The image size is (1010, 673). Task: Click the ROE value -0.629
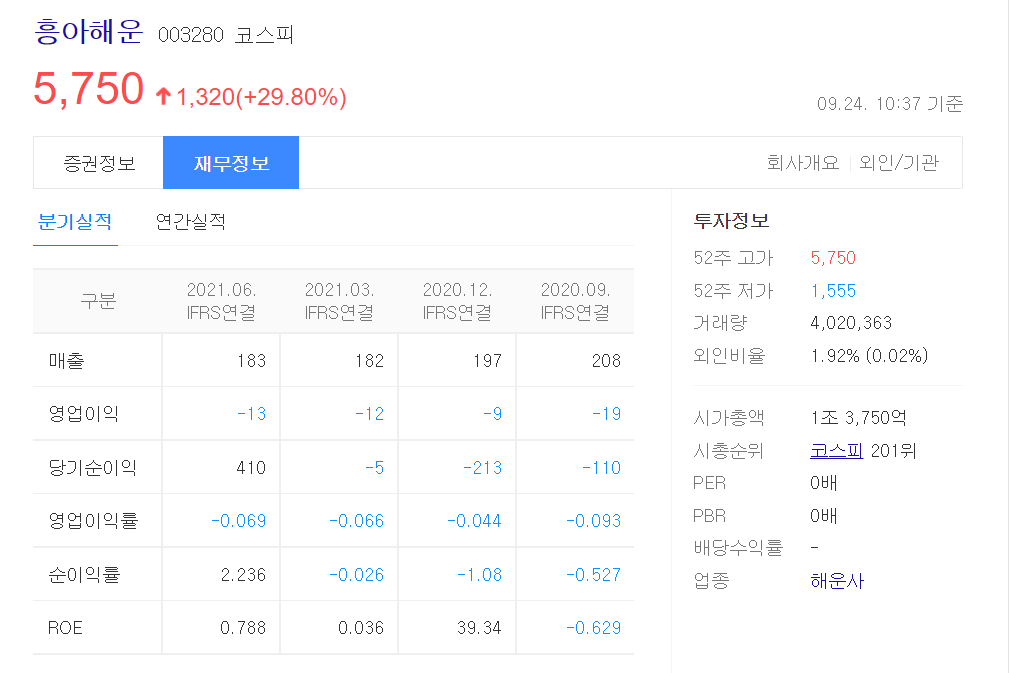pyautogui.click(x=593, y=628)
